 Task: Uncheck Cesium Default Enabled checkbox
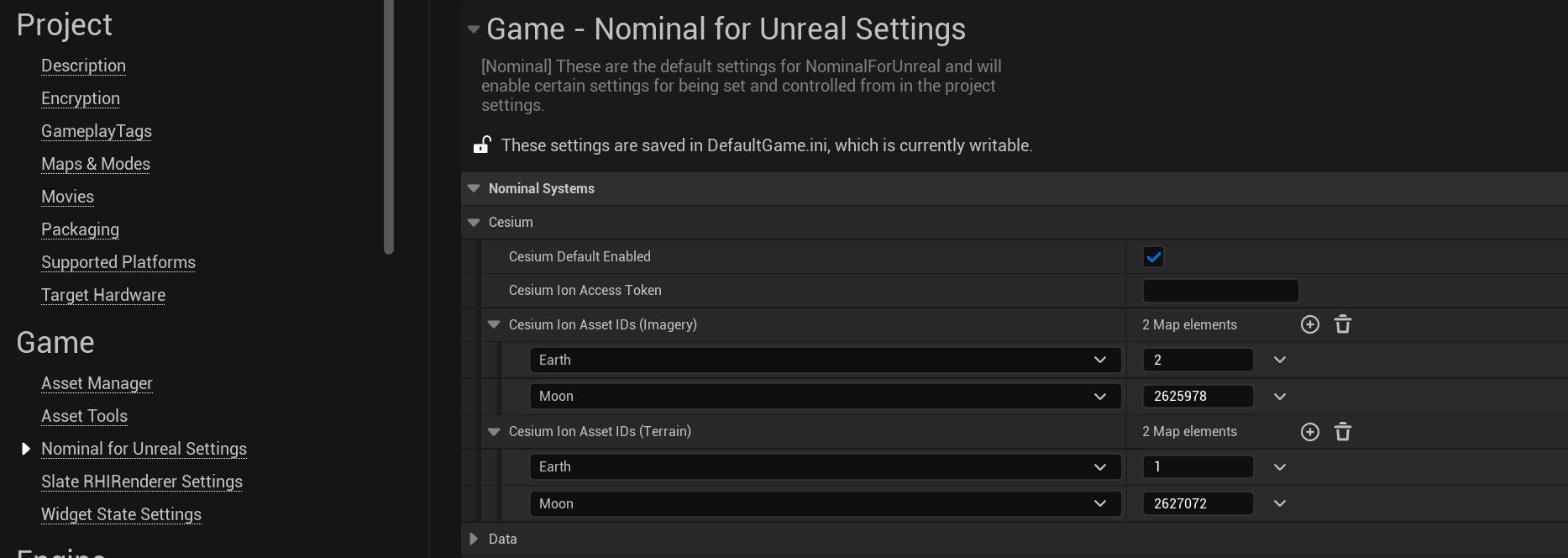1154,257
